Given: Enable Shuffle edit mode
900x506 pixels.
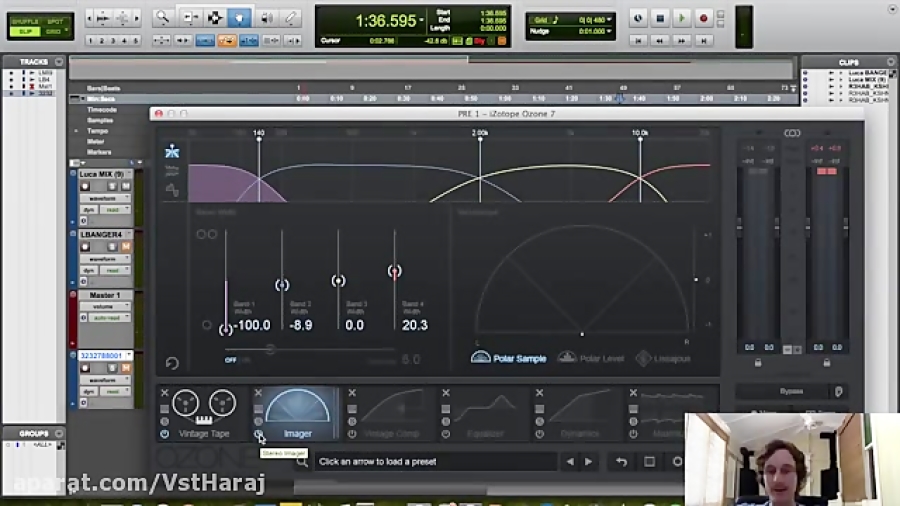Looking at the screenshot, I should (x=25, y=21).
